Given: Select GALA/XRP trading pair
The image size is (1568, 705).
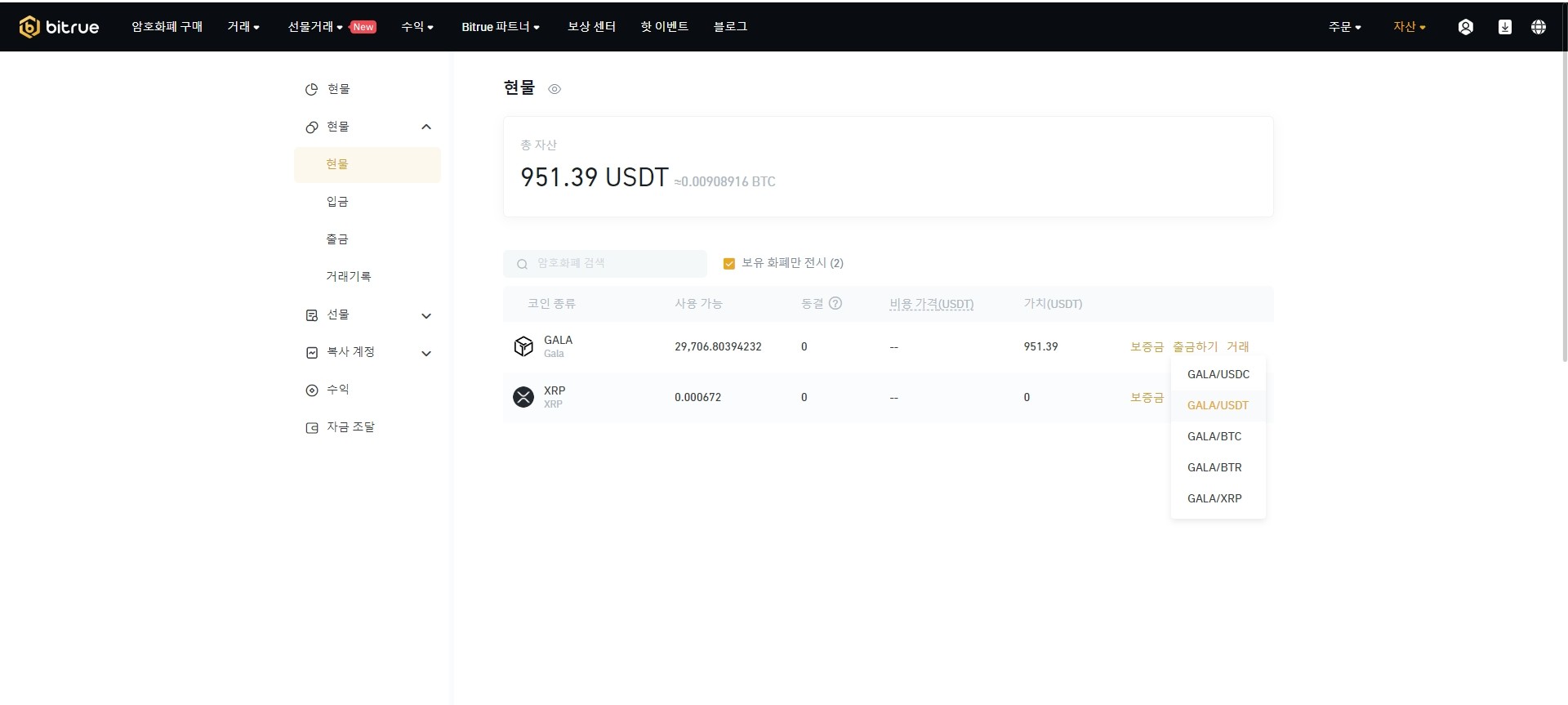Looking at the screenshot, I should 1218,498.
